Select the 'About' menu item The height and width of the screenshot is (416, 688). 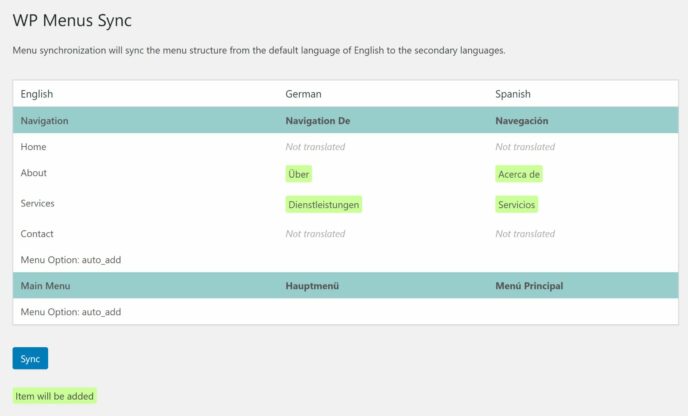[x=33, y=173]
